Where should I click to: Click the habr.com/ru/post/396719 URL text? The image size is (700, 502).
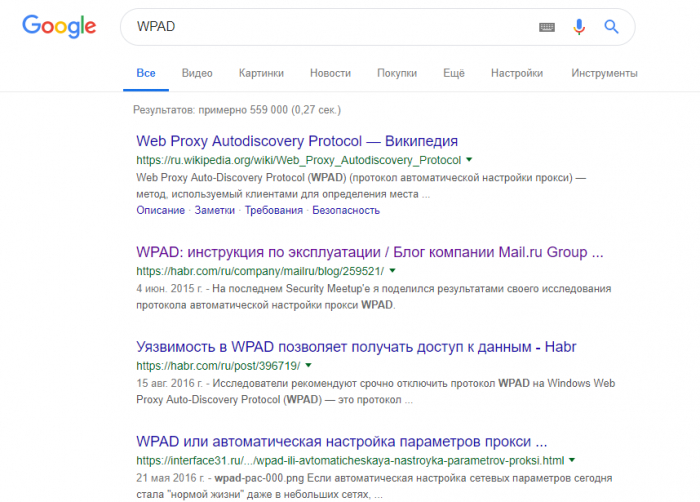(x=218, y=366)
